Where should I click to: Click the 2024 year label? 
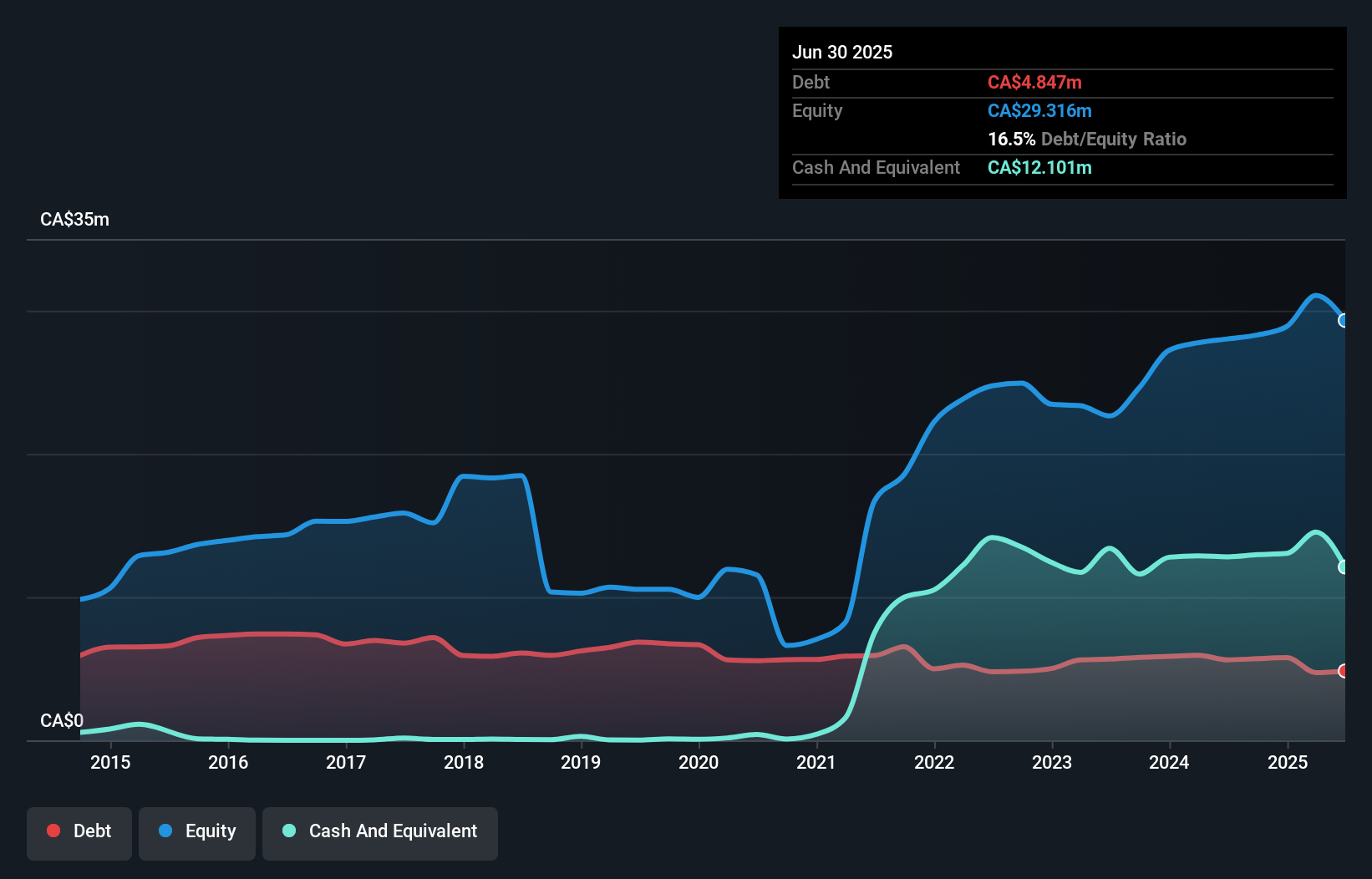click(x=1169, y=762)
